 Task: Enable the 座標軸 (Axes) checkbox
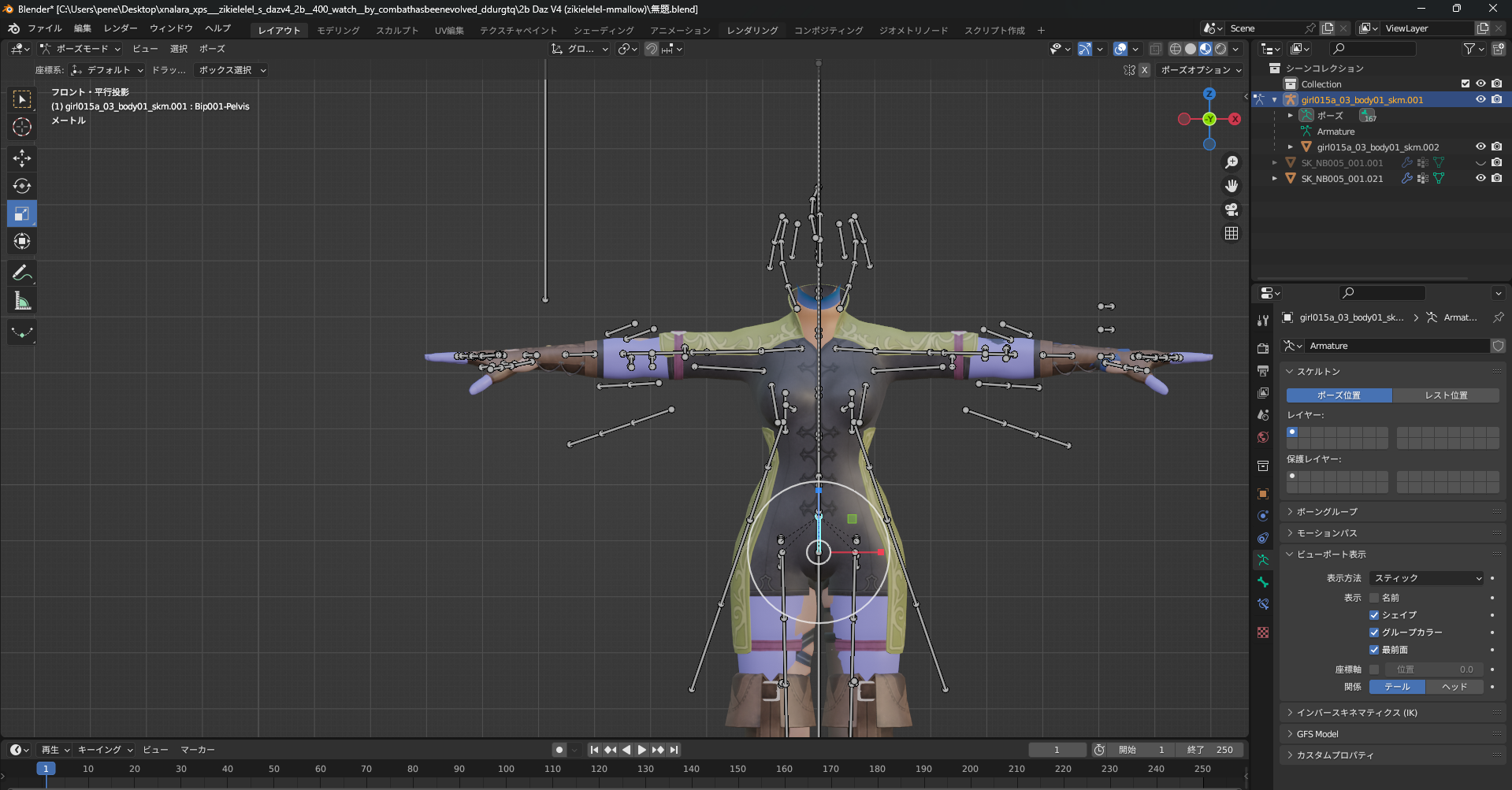(x=1374, y=669)
